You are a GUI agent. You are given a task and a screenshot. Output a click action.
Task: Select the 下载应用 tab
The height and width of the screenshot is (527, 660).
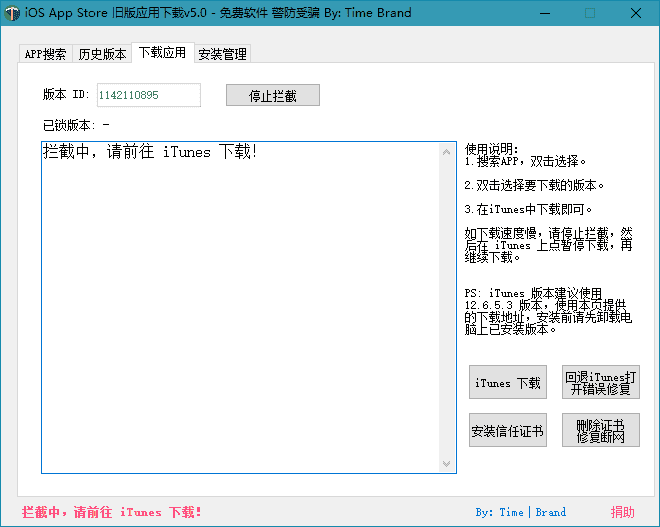click(162, 53)
